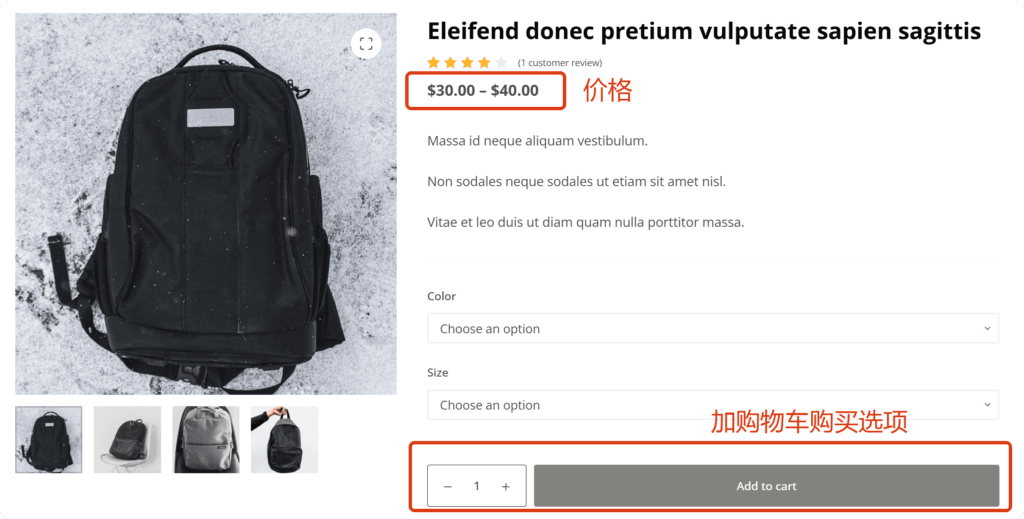The image size is (1024, 519).
Task: Increase quantity with the plus button
Action: [x=506, y=486]
